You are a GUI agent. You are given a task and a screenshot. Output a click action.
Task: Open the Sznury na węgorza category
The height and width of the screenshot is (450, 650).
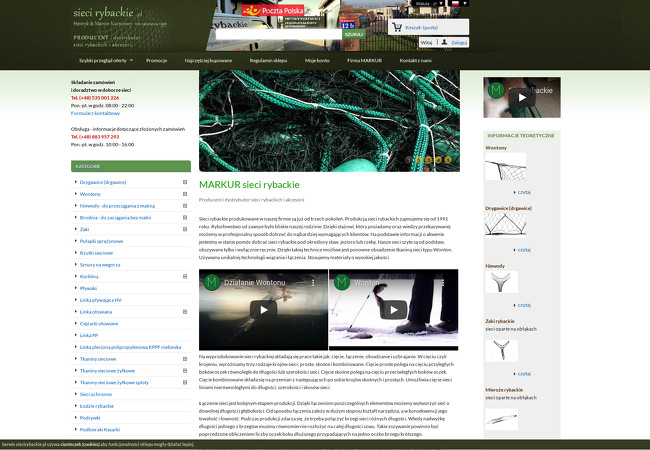pyautogui.click(x=100, y=265)
